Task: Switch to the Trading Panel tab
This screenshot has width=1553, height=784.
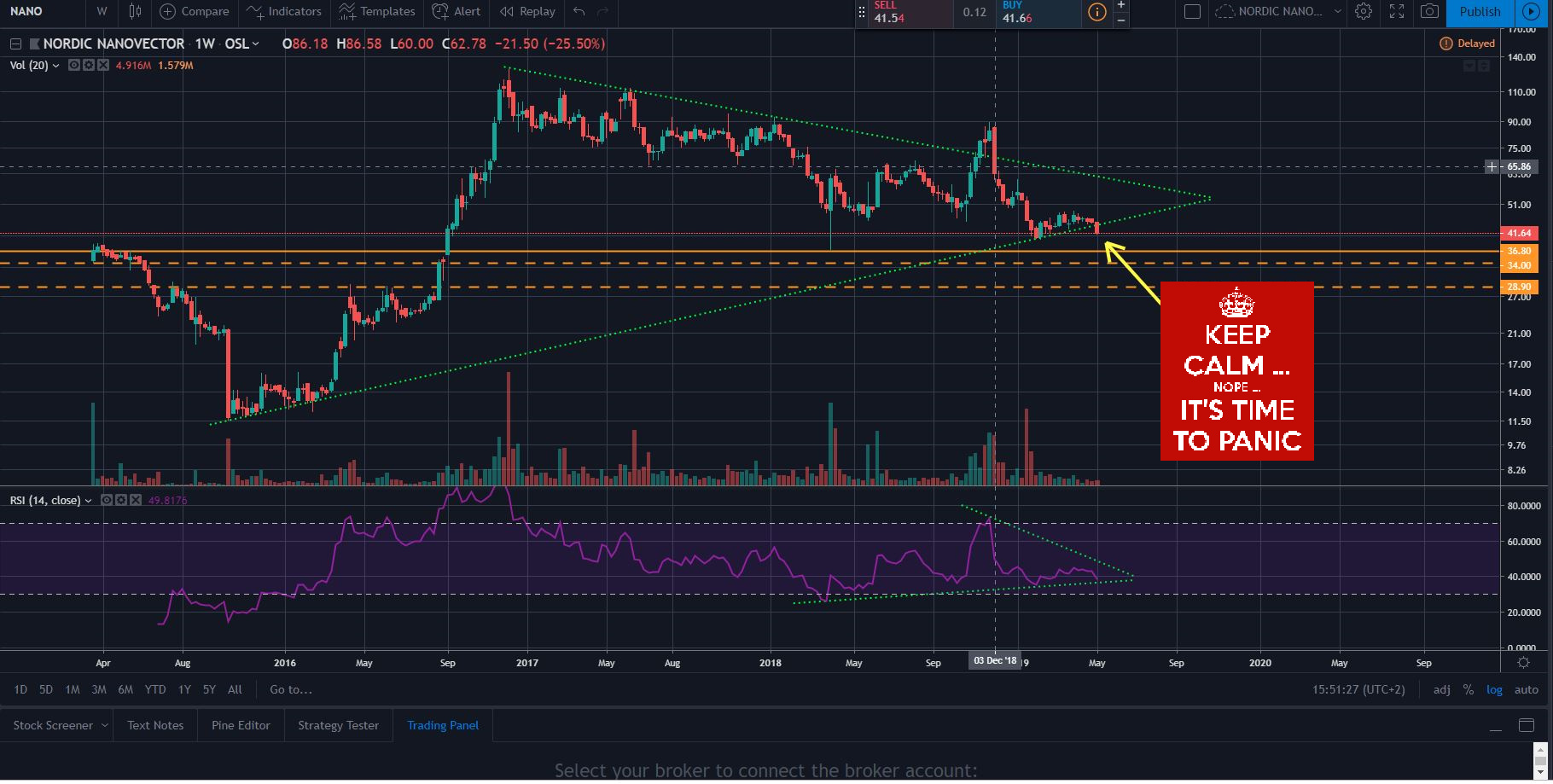Action: tap(443, 725)
